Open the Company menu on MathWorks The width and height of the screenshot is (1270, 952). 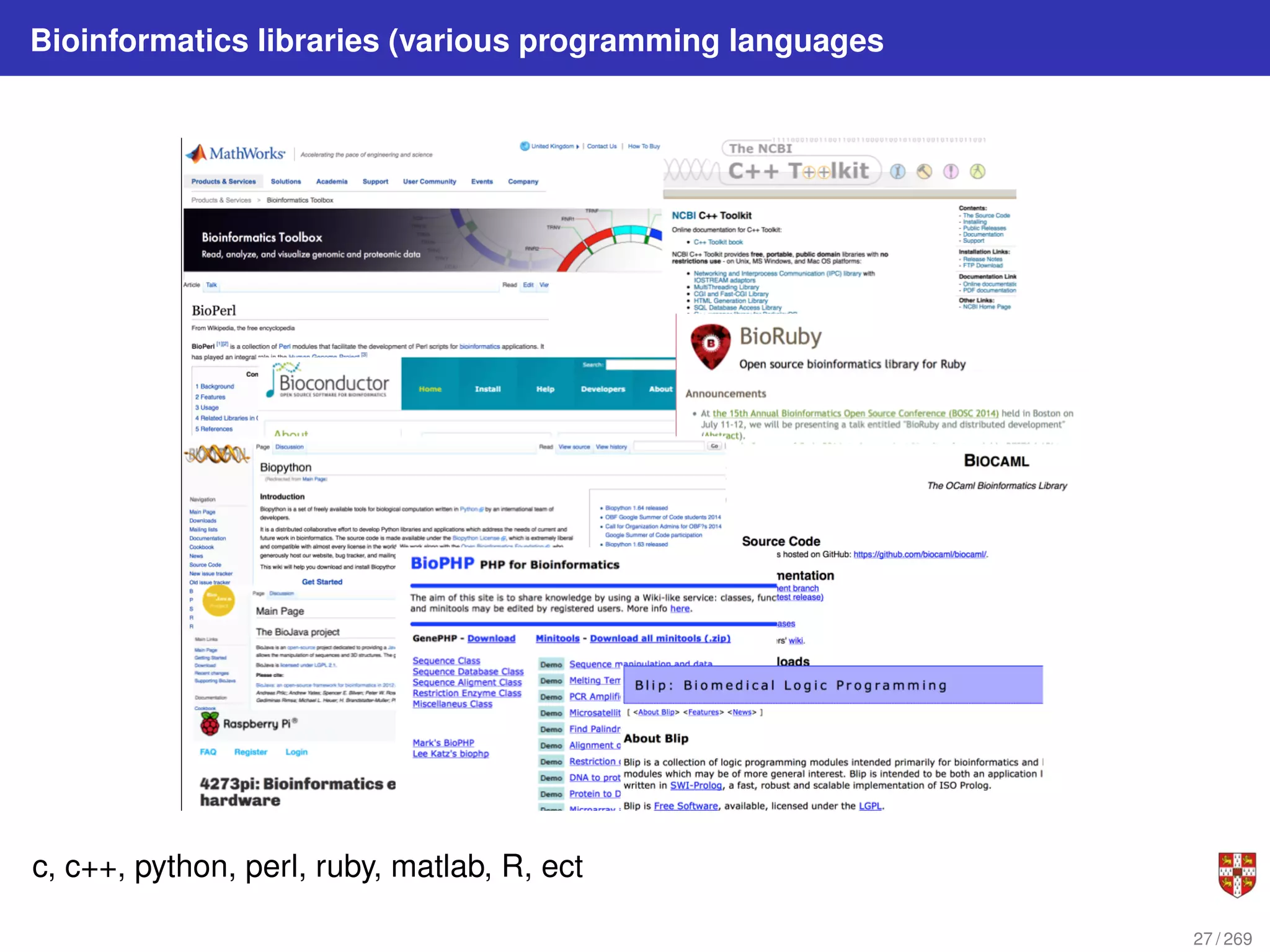pos(523,182)
